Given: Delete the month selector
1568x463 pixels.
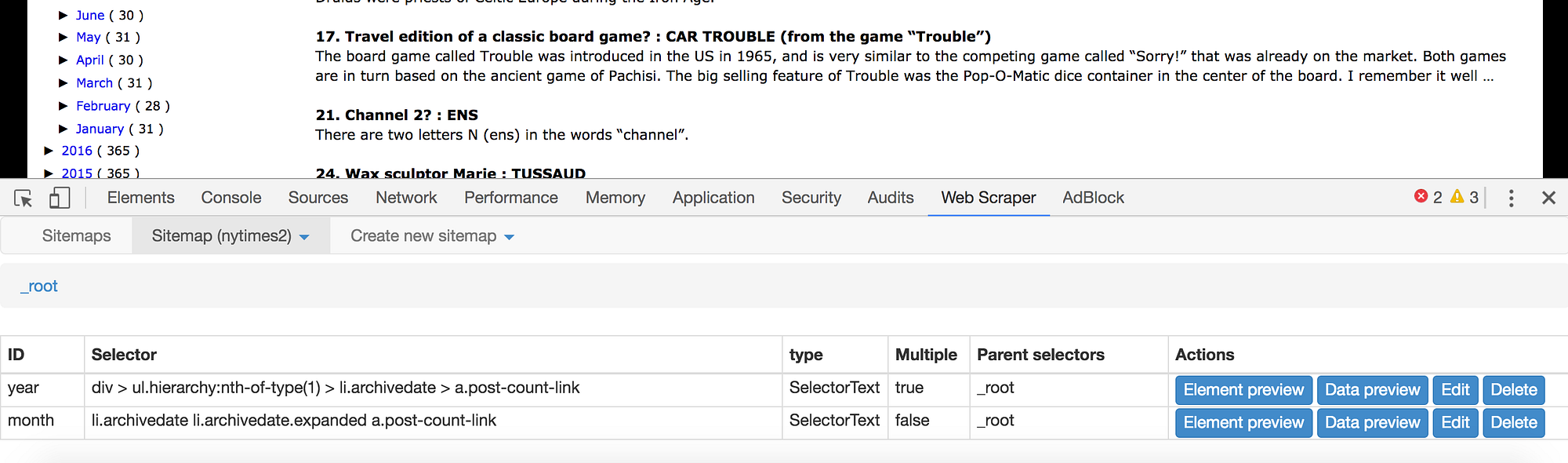Looking at the screenshot, I should point(1513,423).
